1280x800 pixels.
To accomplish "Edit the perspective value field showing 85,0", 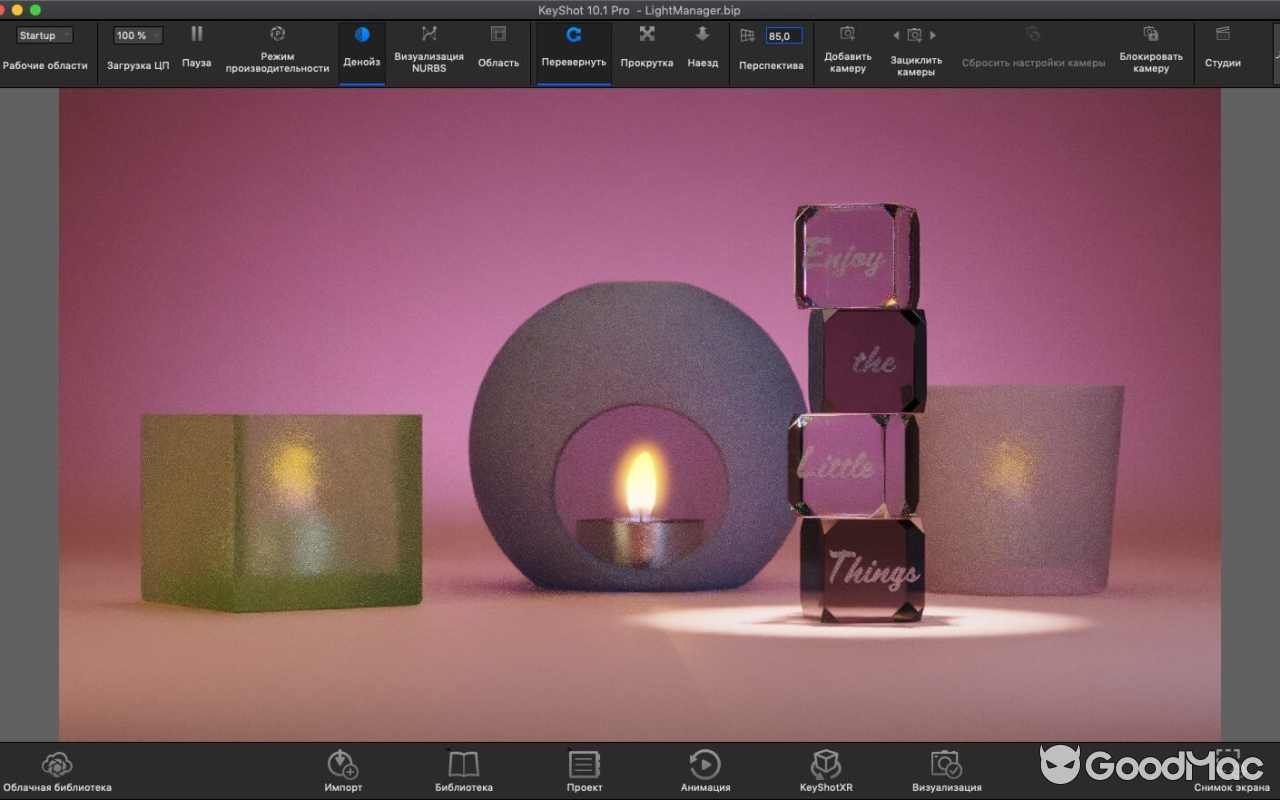I will tap(783, 34).
